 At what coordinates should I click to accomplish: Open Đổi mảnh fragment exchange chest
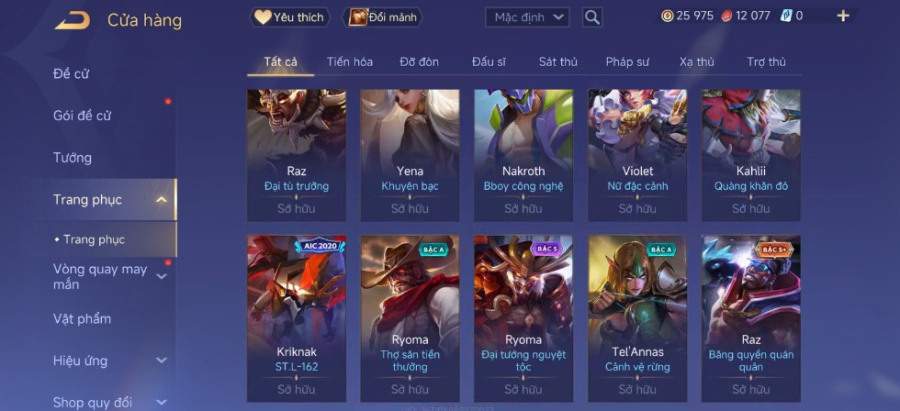pyautogui.click(x=382, y=17)
